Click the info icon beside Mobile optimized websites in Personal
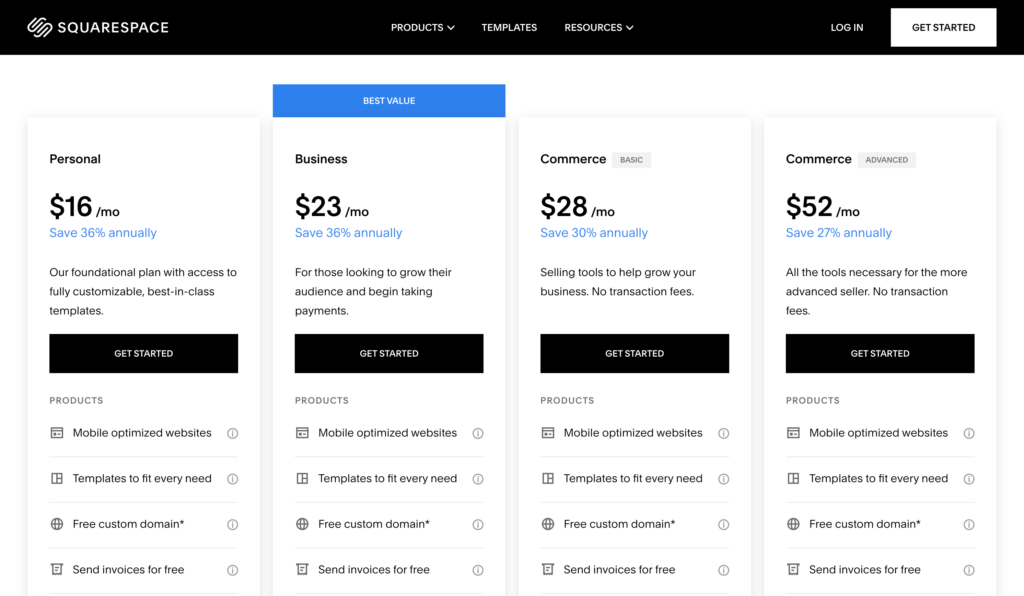Image resolution: width=1024 pixels, height=596 pixels. [x=232, y=432]
